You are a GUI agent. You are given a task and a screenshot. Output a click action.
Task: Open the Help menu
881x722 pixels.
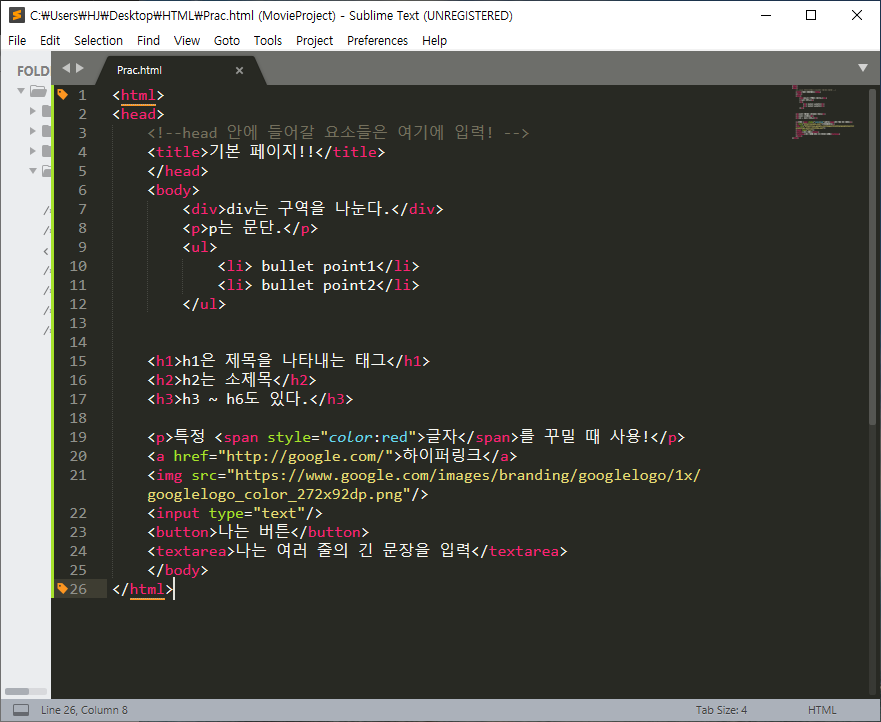click(434, 40)
